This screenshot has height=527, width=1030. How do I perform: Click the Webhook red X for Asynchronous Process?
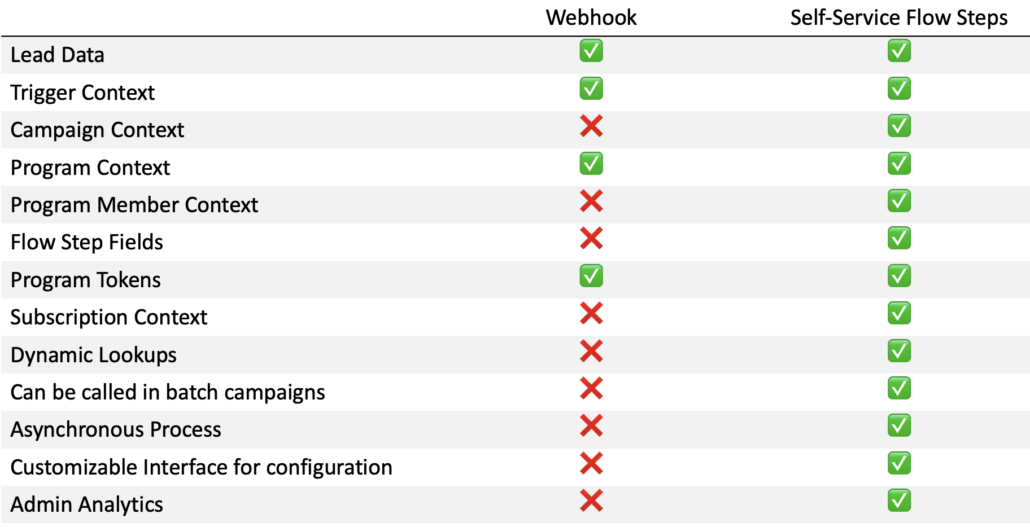click(591, 426)
